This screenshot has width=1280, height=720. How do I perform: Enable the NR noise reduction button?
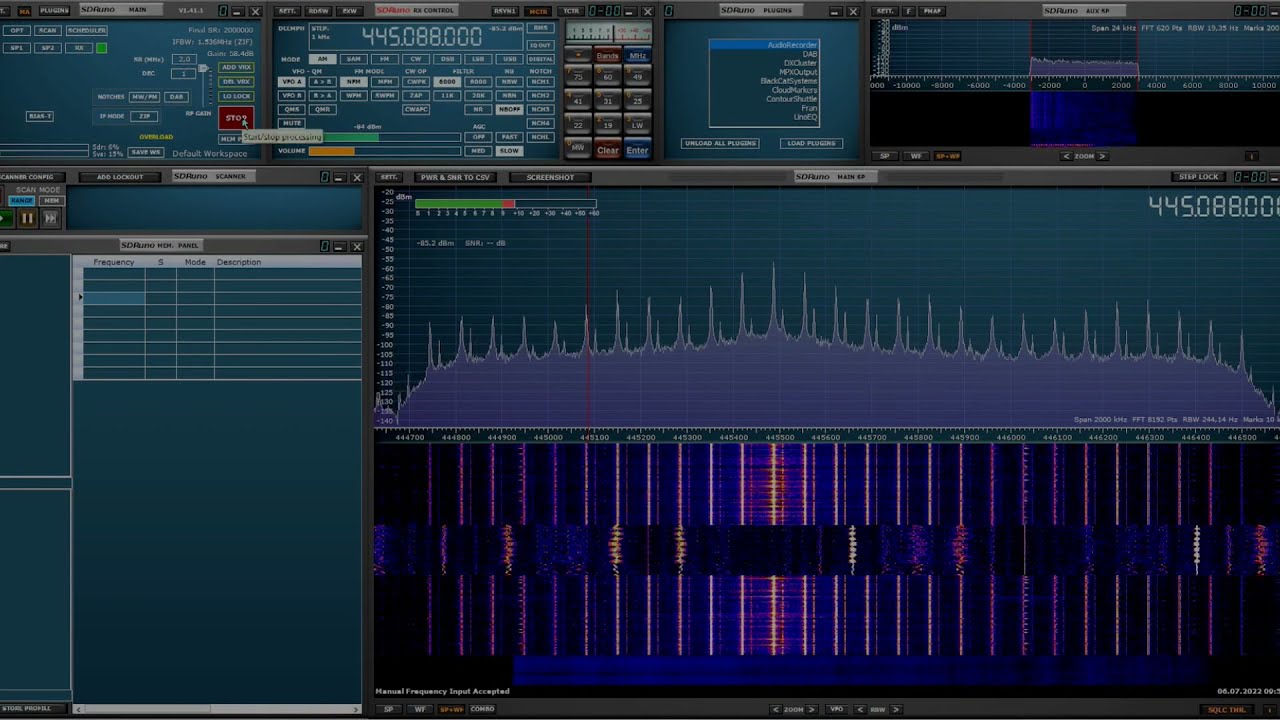pos(478,109)
